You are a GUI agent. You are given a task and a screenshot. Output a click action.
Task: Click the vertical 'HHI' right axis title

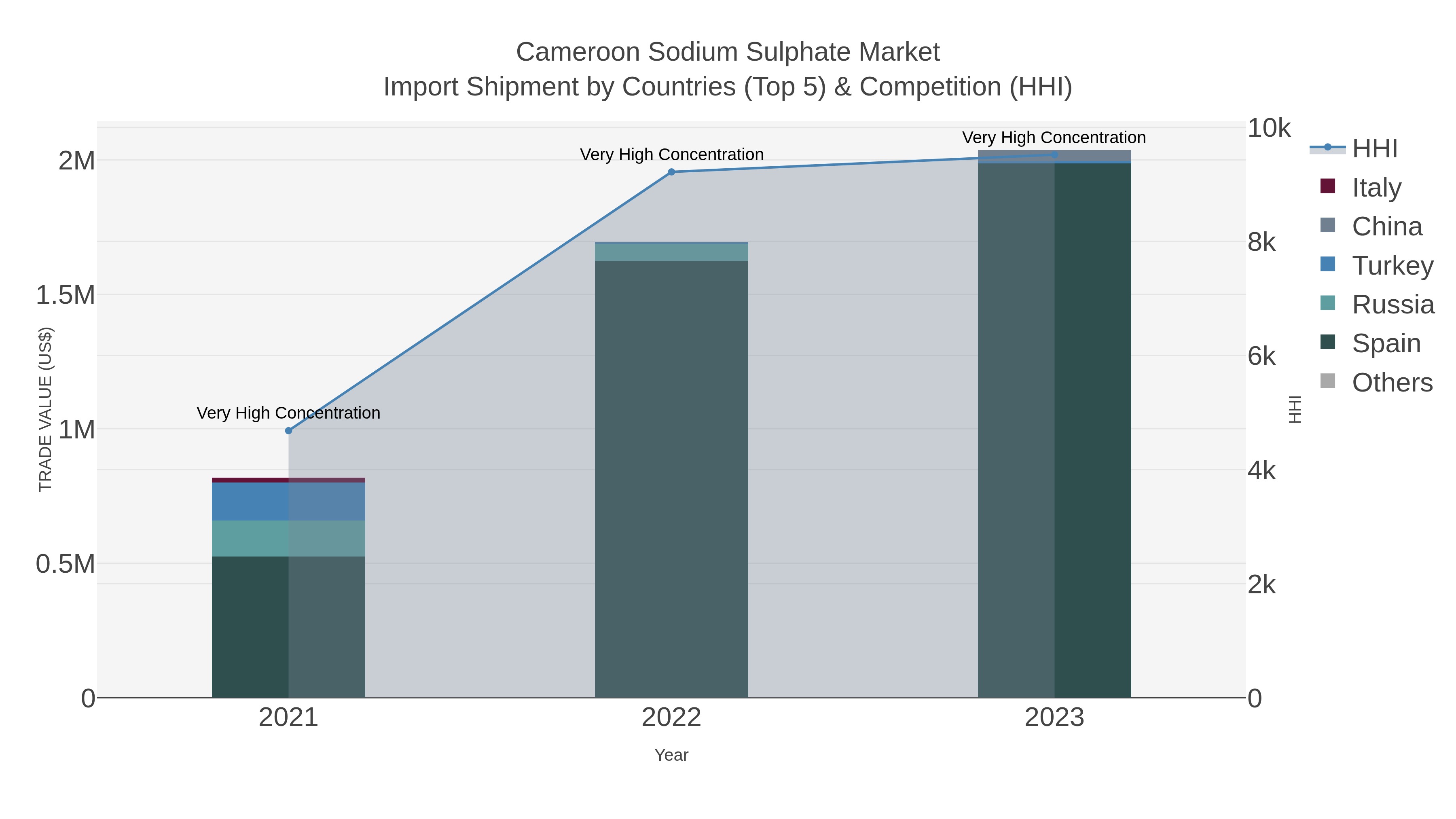coord(1294,409)
